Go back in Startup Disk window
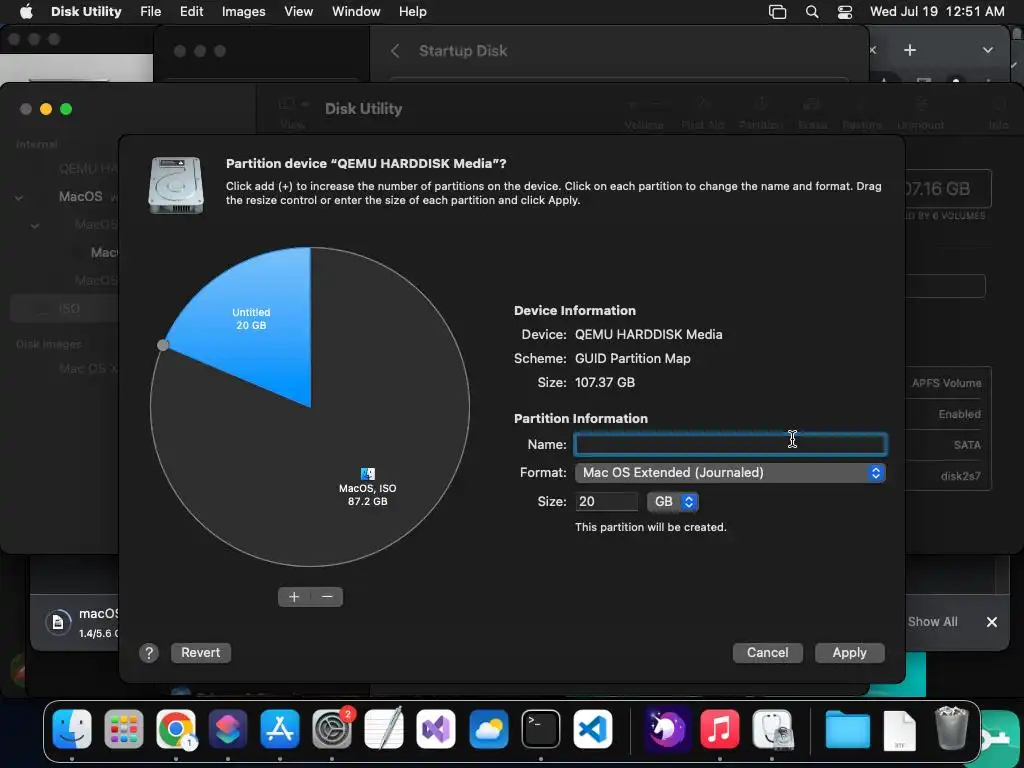1024x768 pixels. (x=394, y=51)
